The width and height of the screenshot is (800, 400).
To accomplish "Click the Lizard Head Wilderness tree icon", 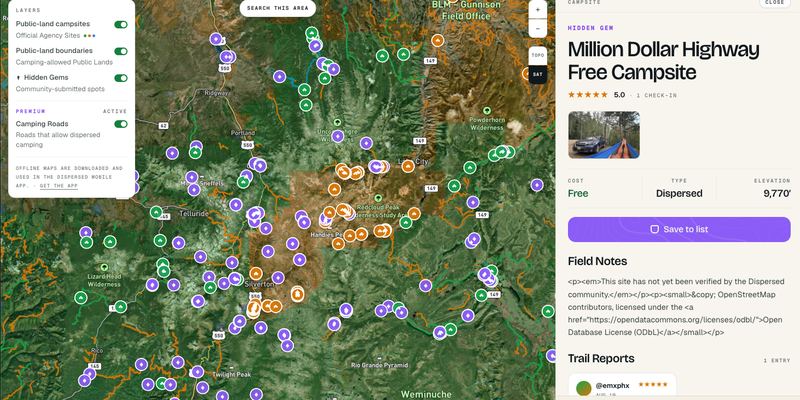I will point(104,267).
